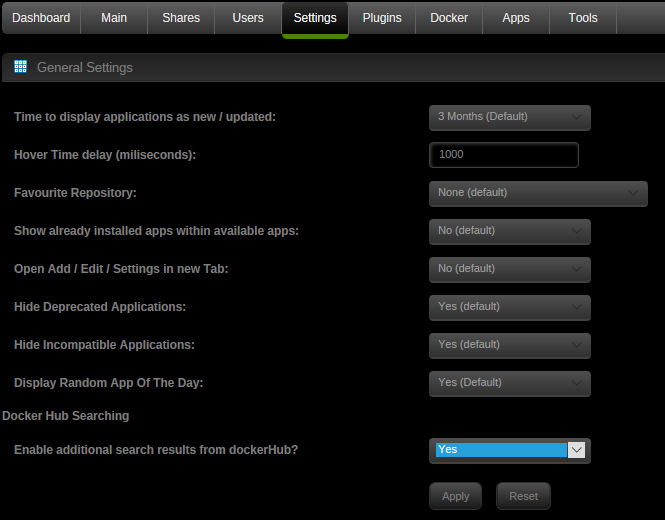Open Display Random App Of The Day dropdown
Image resolution: width=665 pixels, height=520 pixels.
click(x=510, y=383)
